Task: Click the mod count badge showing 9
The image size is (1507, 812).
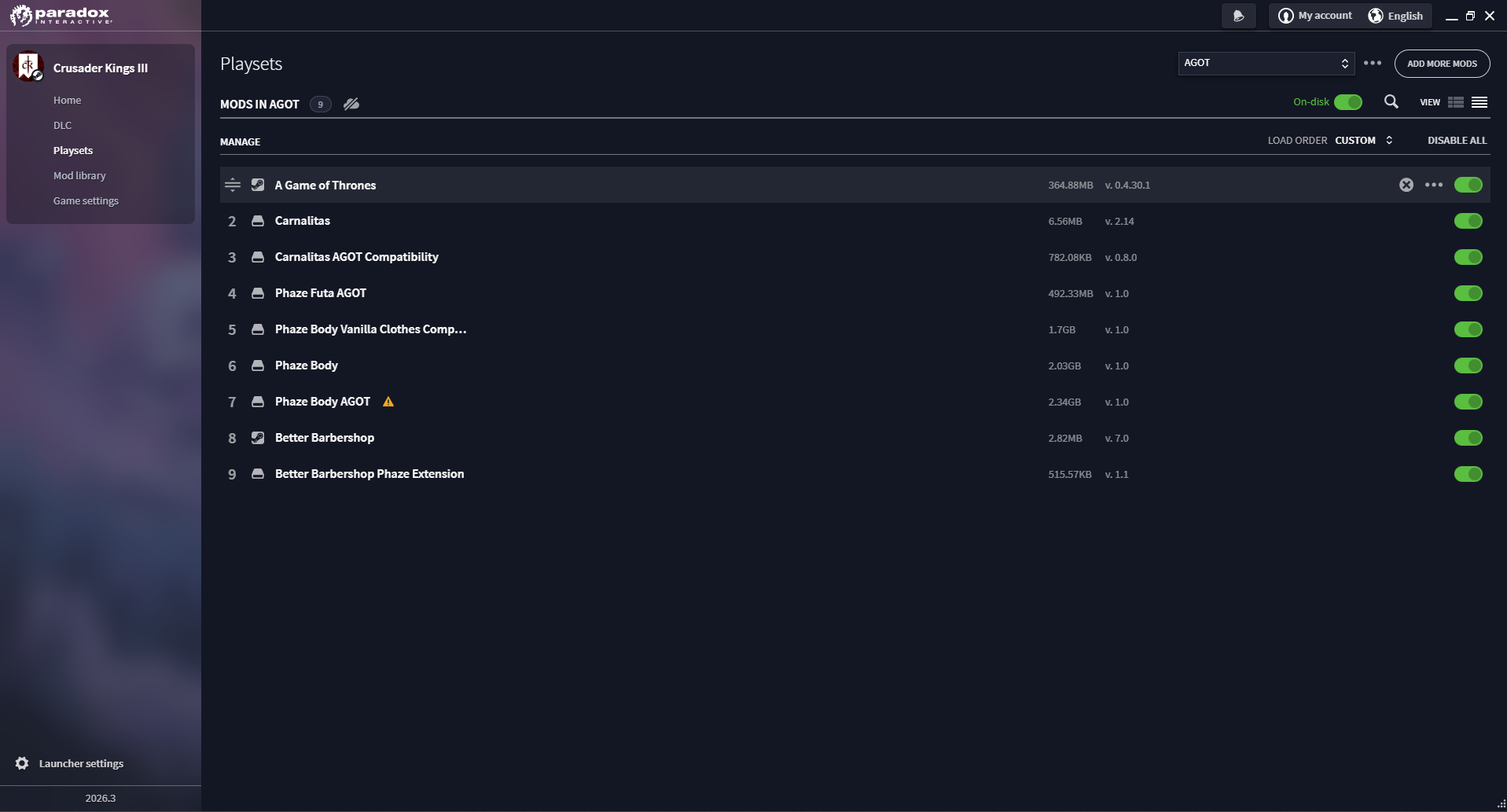Action: coord(320,104)
